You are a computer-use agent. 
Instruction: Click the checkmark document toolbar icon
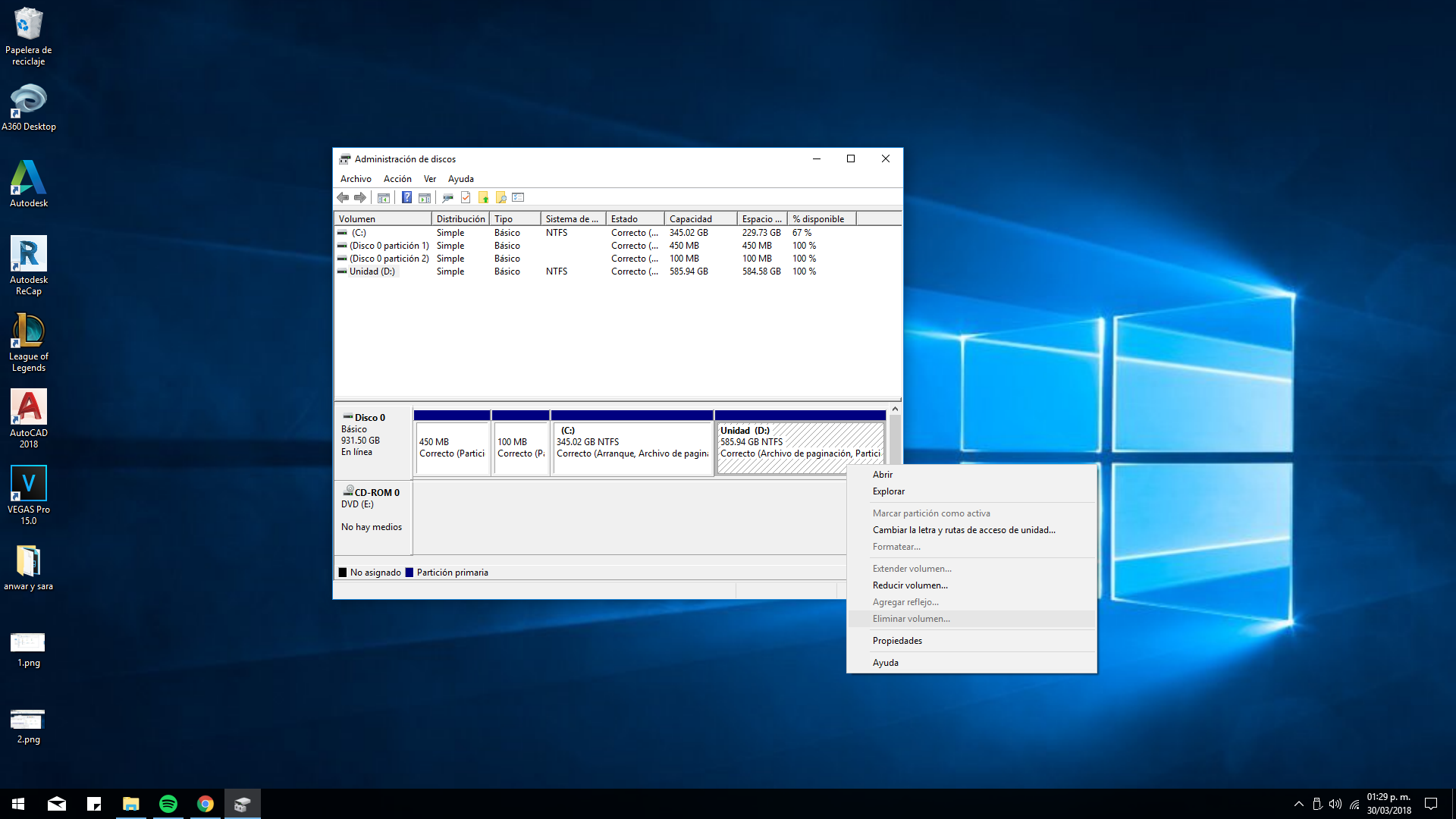[x=466, y=198]
